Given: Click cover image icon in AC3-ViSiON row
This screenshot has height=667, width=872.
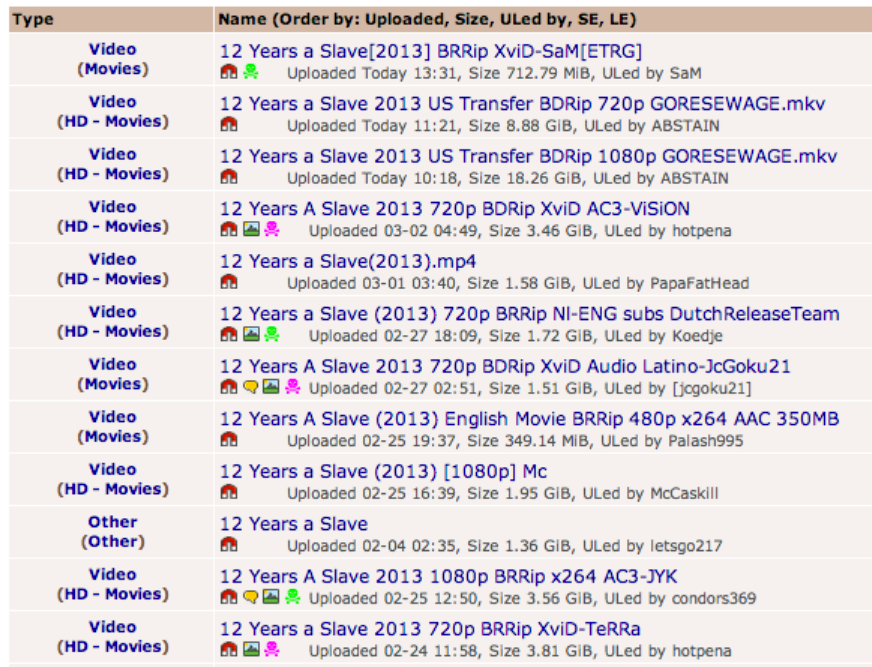Looking at the screenshot, I should 251,229.
